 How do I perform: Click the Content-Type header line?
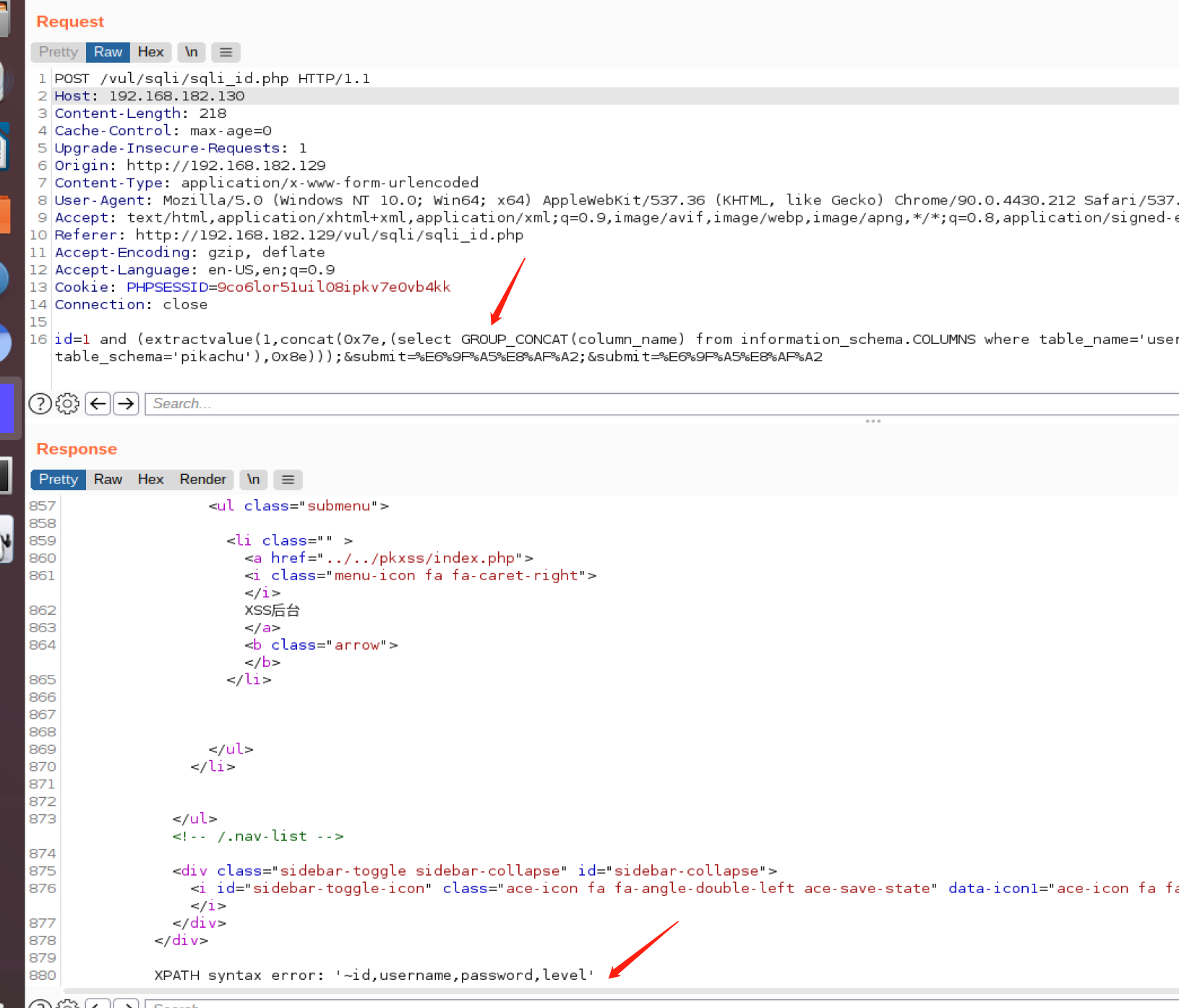[x=267, y=183]
